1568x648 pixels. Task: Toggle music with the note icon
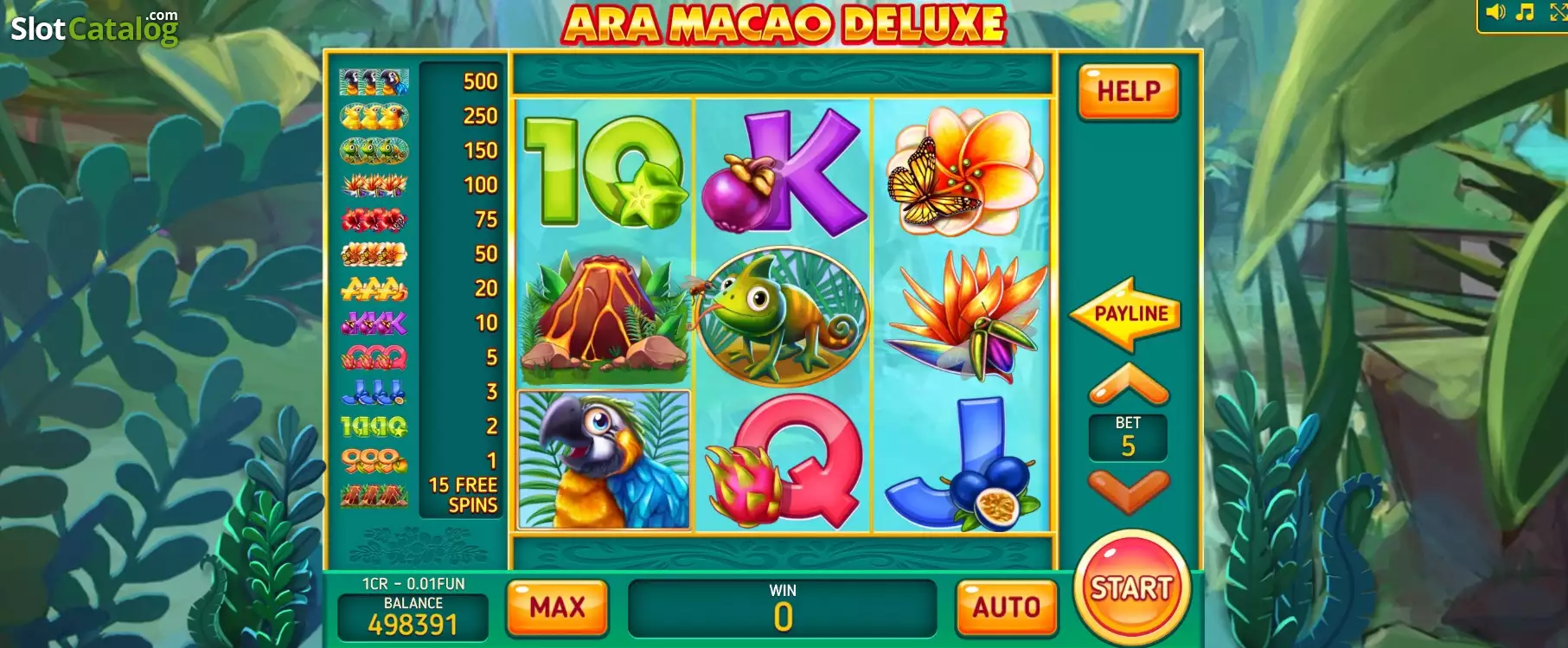1525,12
